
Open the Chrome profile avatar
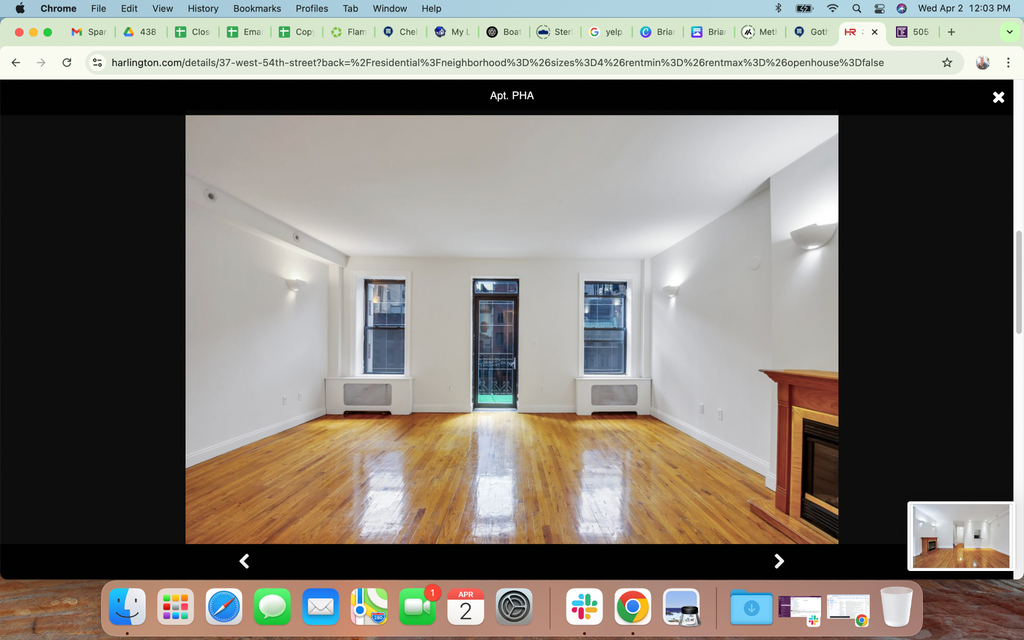click(x=982, y=63)
